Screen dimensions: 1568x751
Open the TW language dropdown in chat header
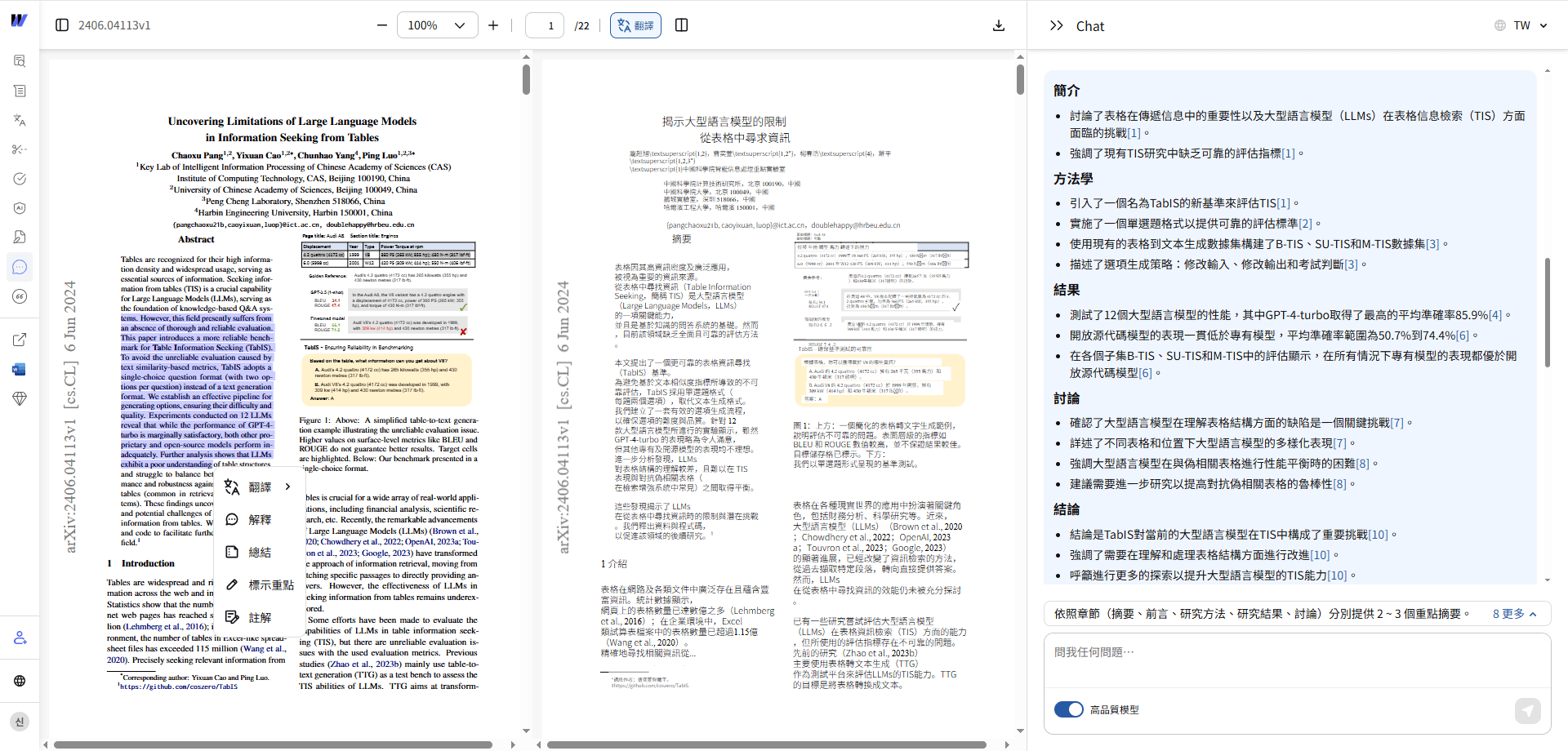1521,24
